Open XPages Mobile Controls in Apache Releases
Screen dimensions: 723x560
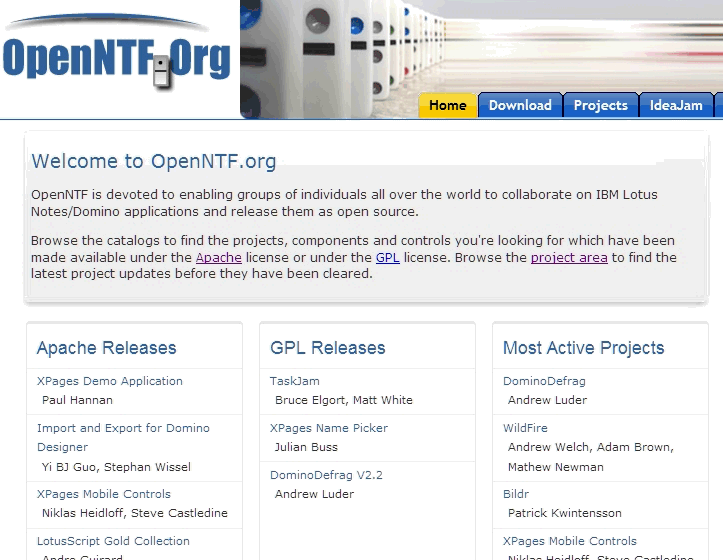[104, 494]
